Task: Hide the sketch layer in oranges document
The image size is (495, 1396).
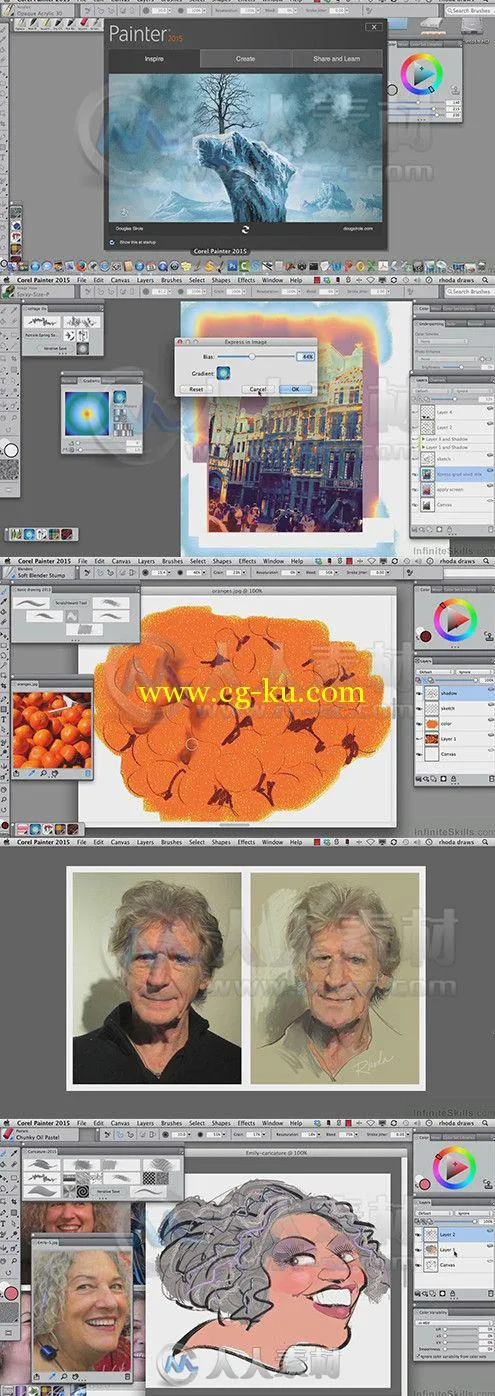Action: tap(417, 707)
